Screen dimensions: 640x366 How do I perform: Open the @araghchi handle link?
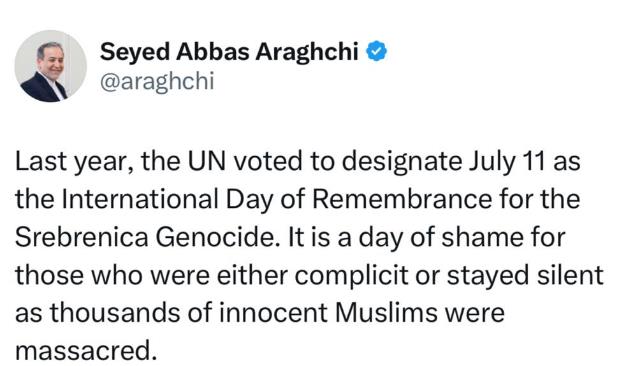click(x=157, y=81)
